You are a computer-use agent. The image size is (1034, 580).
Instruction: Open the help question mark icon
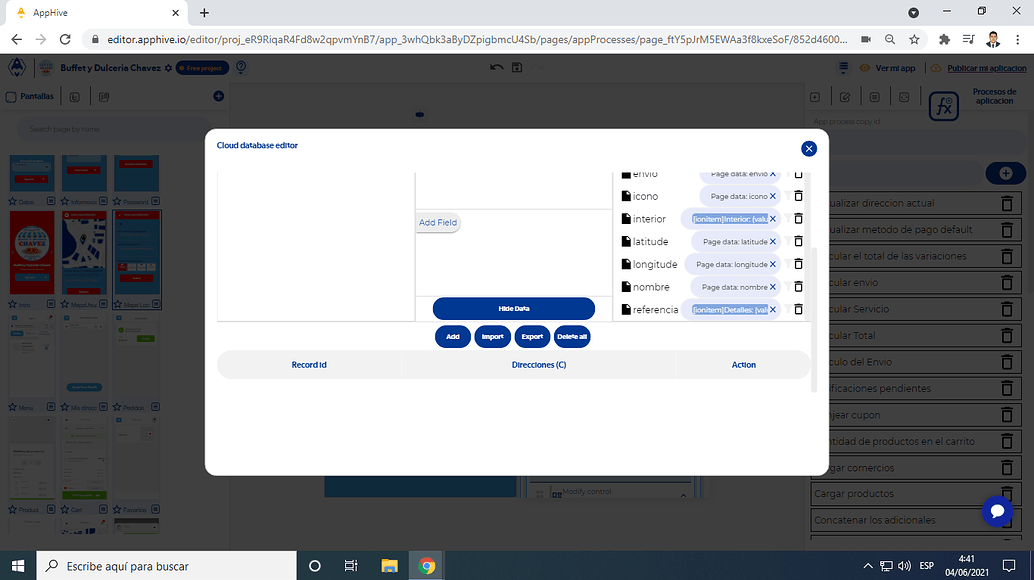point(241,67)
